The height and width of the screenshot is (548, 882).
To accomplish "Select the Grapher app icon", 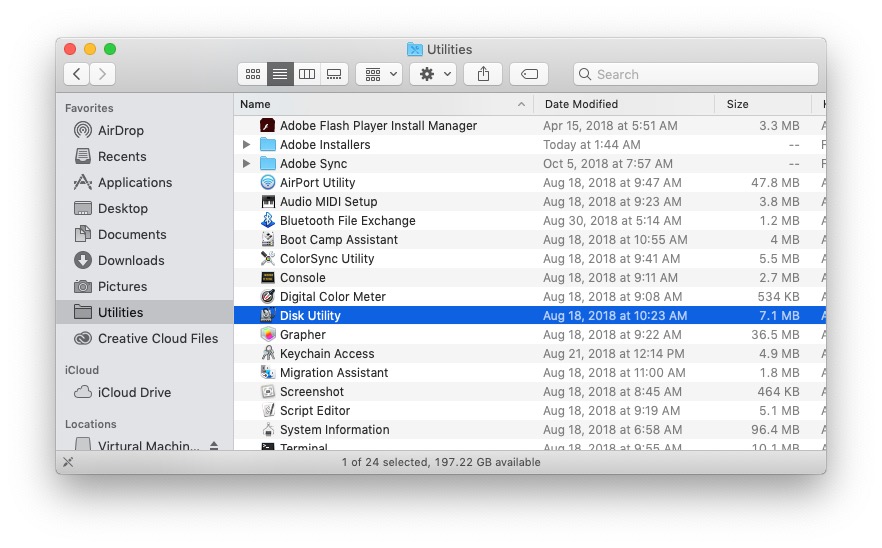I will [268, 335].
